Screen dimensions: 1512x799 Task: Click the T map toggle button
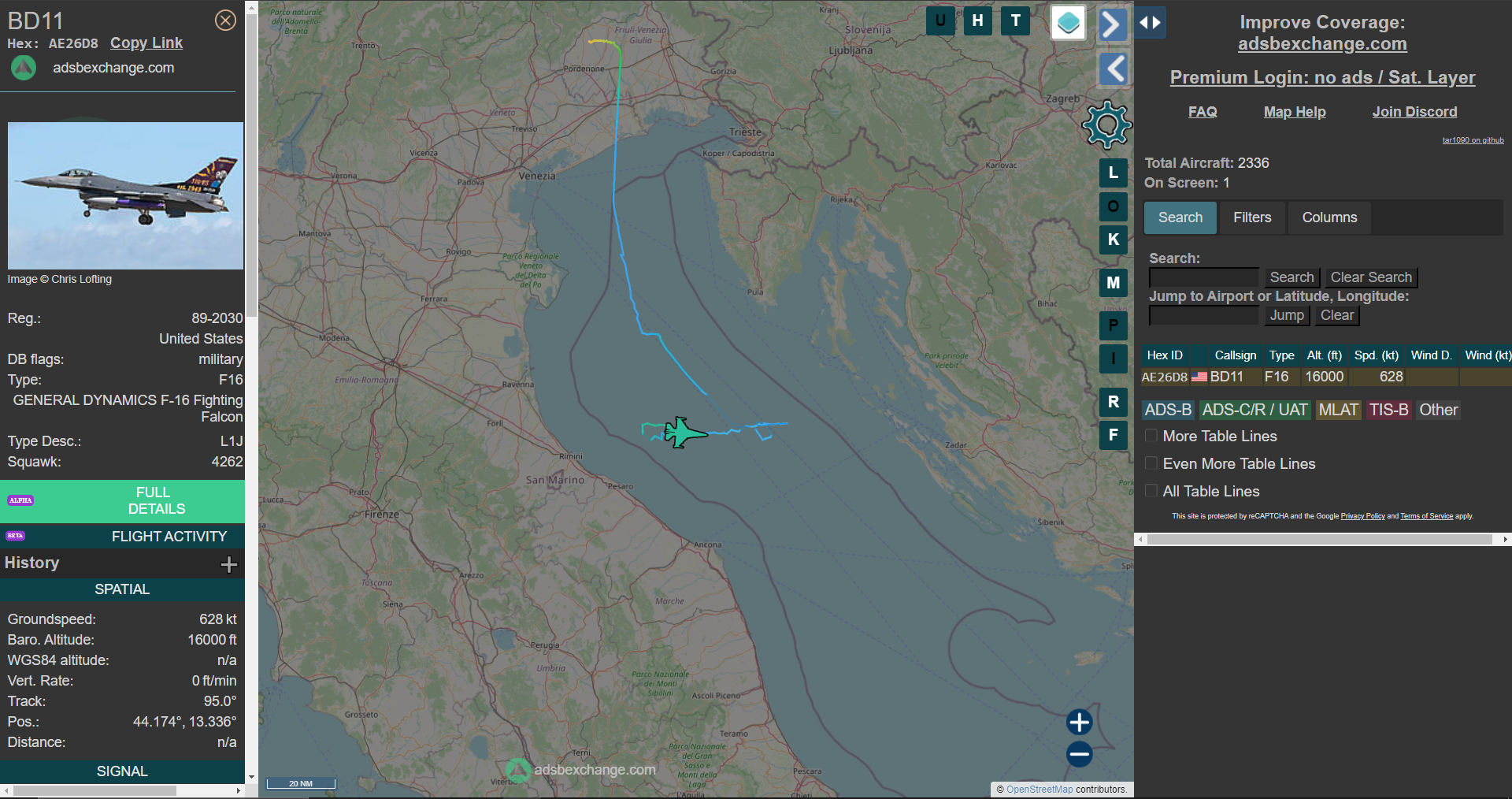1016,20
